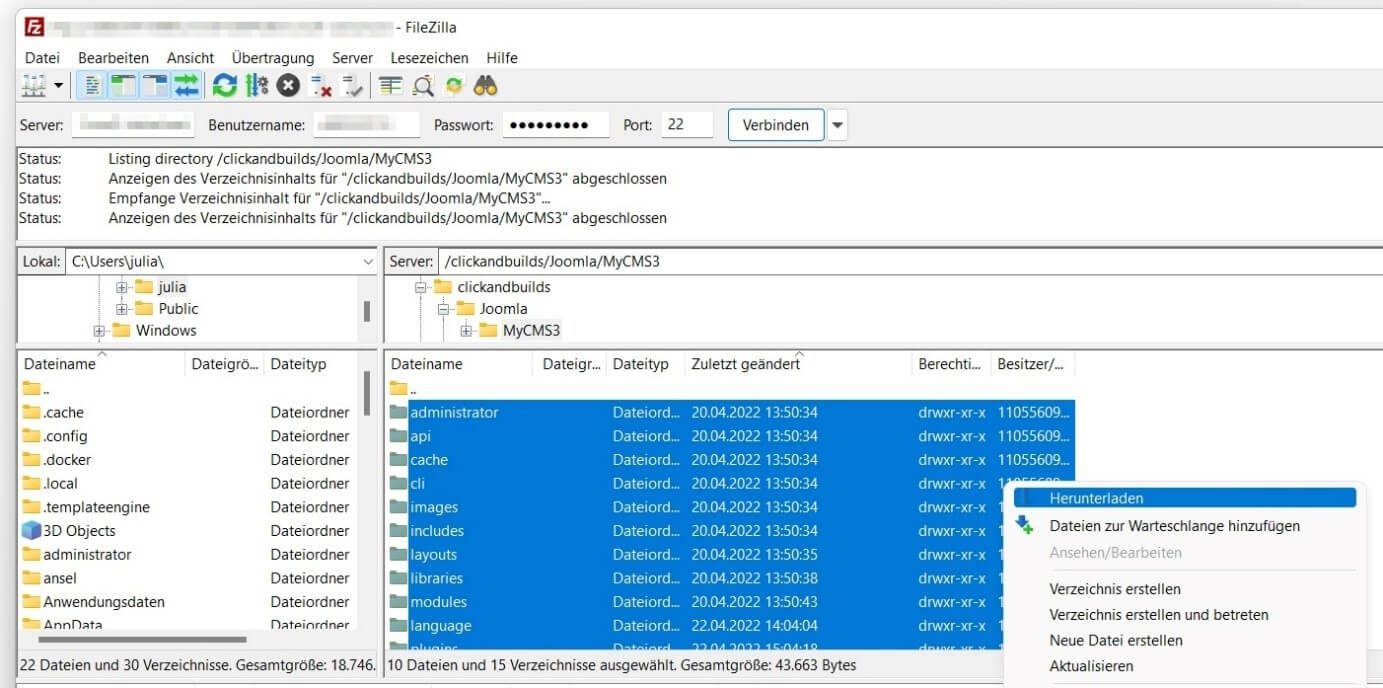Open the Server menu

point(352,58)
